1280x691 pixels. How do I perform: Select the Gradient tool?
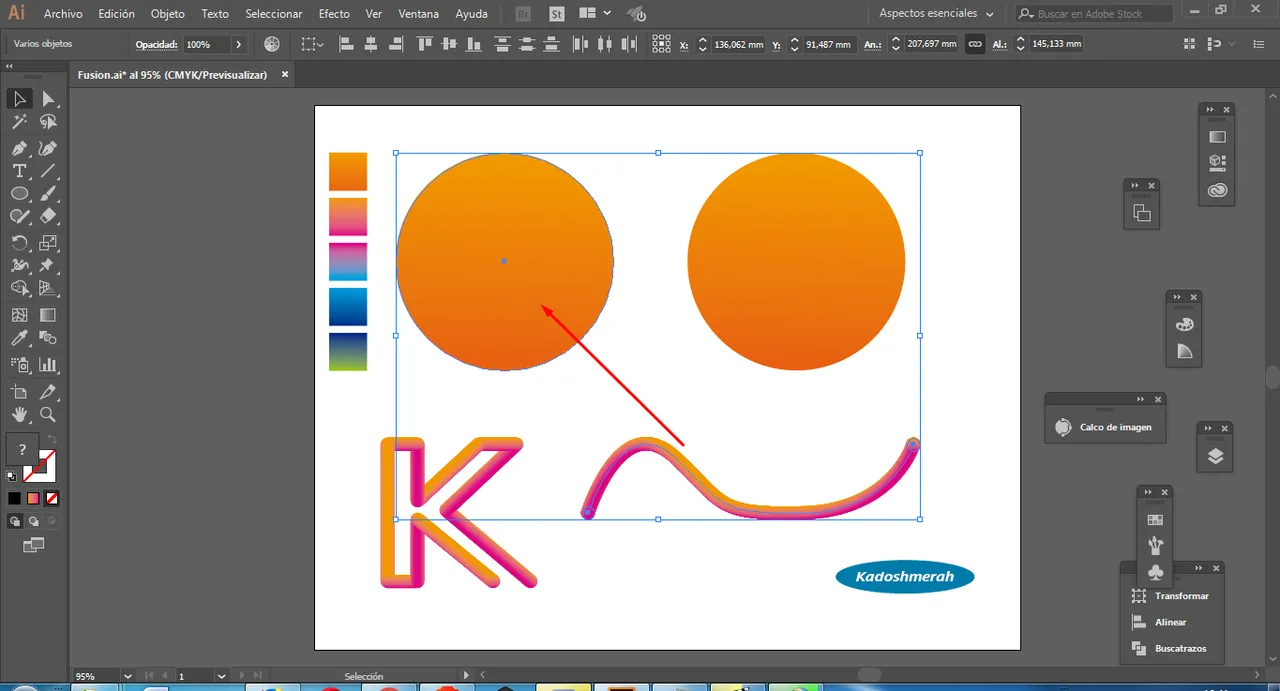[x=47, y=315]
